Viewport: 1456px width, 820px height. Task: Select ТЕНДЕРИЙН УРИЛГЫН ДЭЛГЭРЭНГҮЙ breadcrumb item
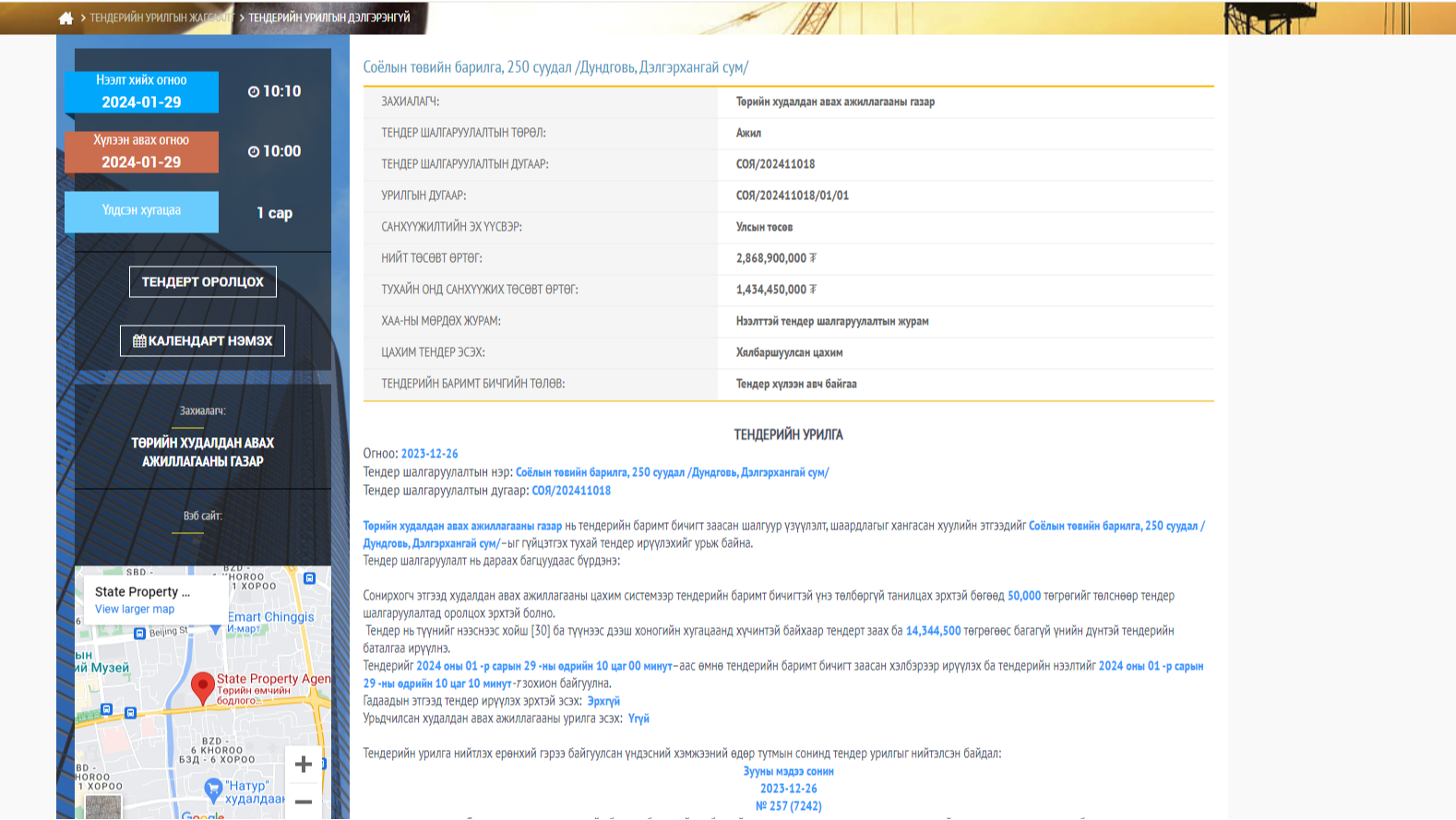(x=329, y=18)
